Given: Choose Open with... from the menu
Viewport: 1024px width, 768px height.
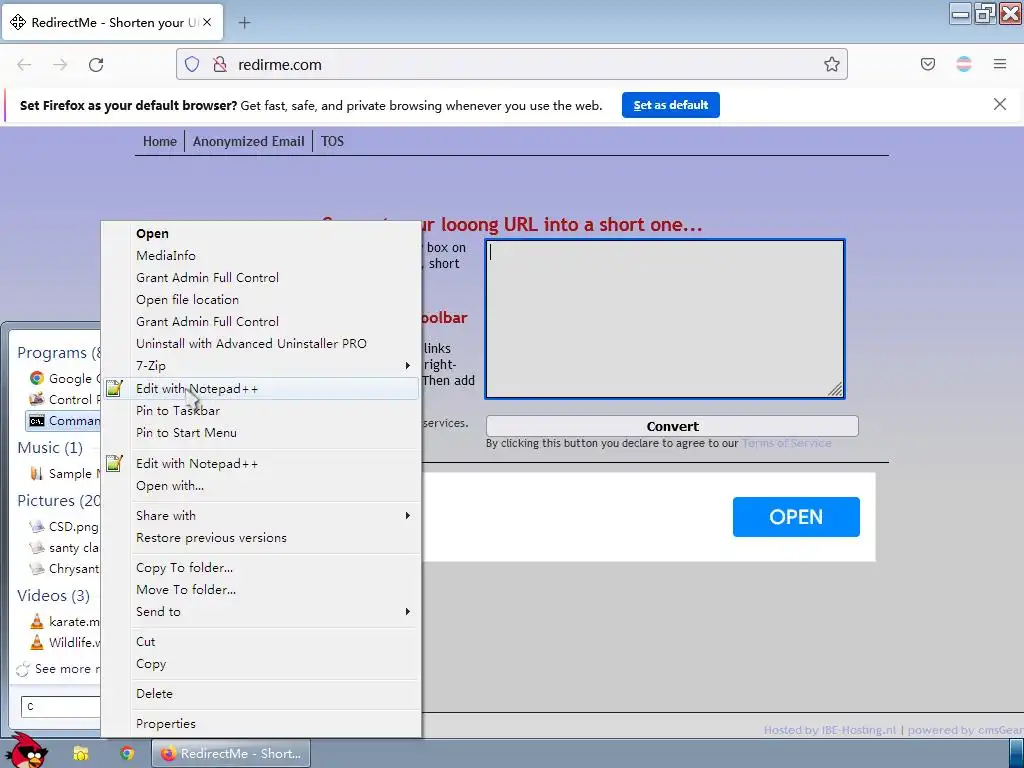Looking at the screenshot, I should (x=170, y=486).
